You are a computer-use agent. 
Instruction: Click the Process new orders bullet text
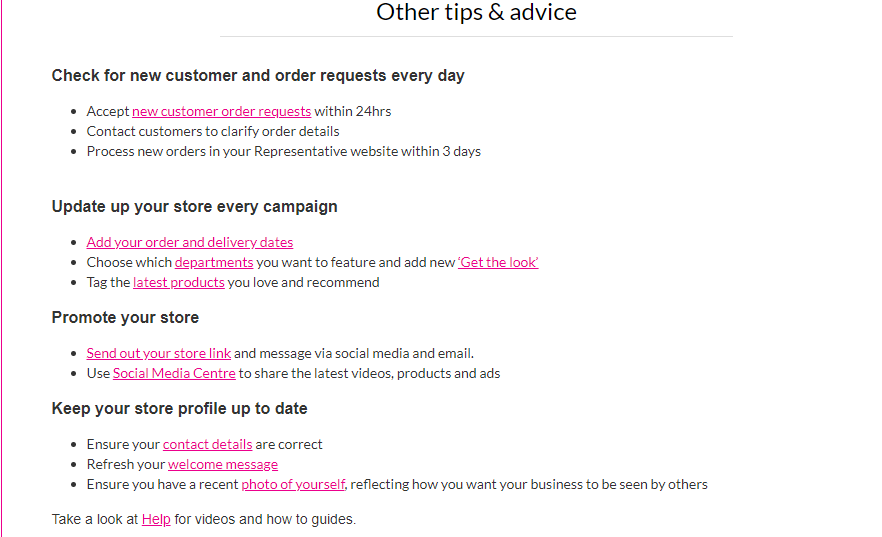coord(284,152)
